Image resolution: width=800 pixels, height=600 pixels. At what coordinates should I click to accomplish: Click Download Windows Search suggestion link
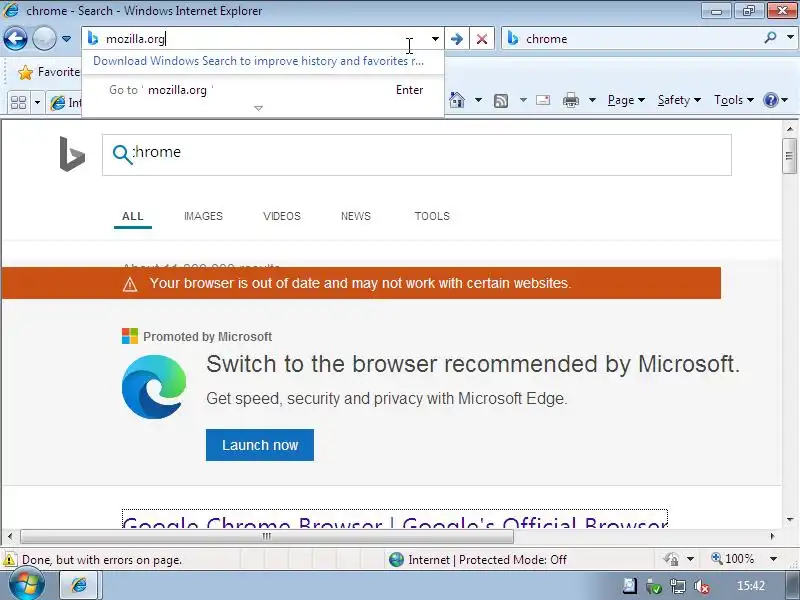point(258,61)
